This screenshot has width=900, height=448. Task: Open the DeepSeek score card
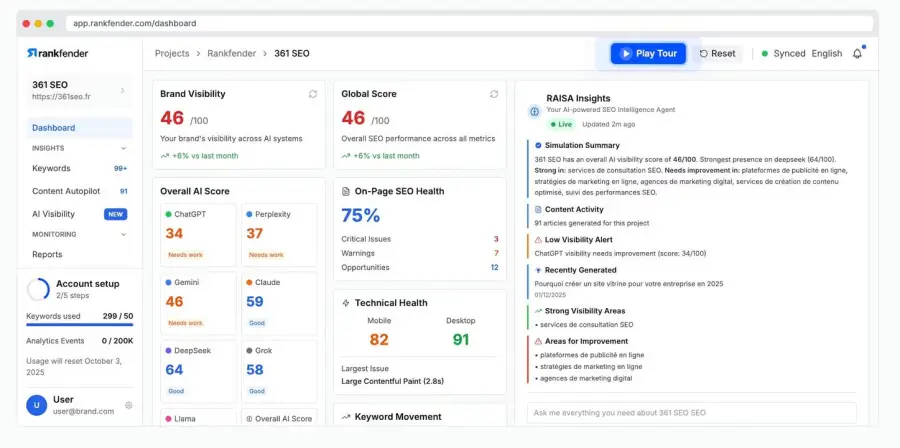click(199, 371)
